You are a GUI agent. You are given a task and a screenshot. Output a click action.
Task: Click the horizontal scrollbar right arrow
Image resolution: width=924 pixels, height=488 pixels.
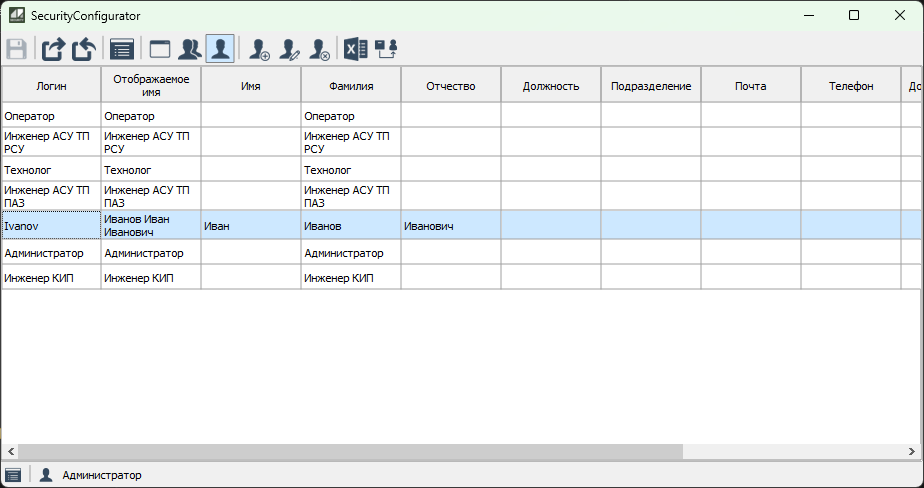pyautogui.click(x=913, y=452)
